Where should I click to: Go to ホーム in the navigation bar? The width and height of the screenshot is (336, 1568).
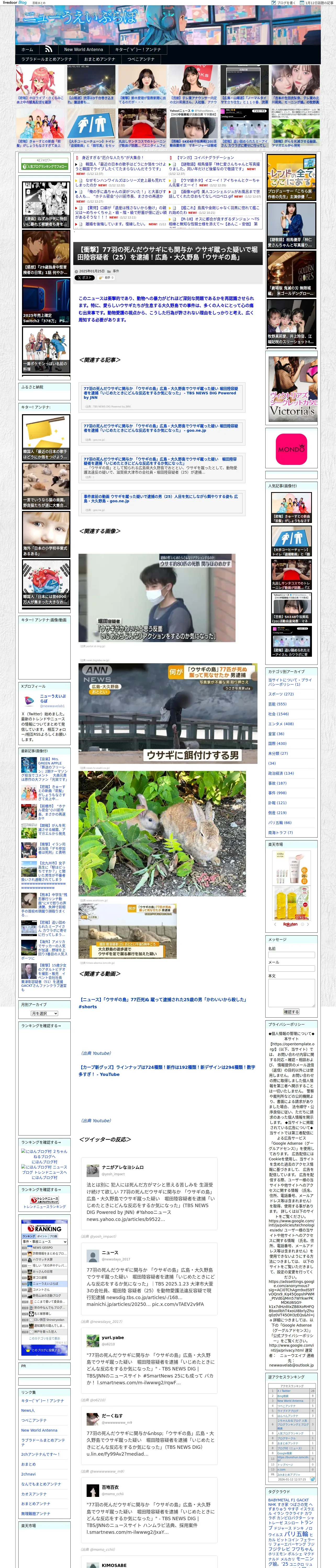tap(27, 49)
